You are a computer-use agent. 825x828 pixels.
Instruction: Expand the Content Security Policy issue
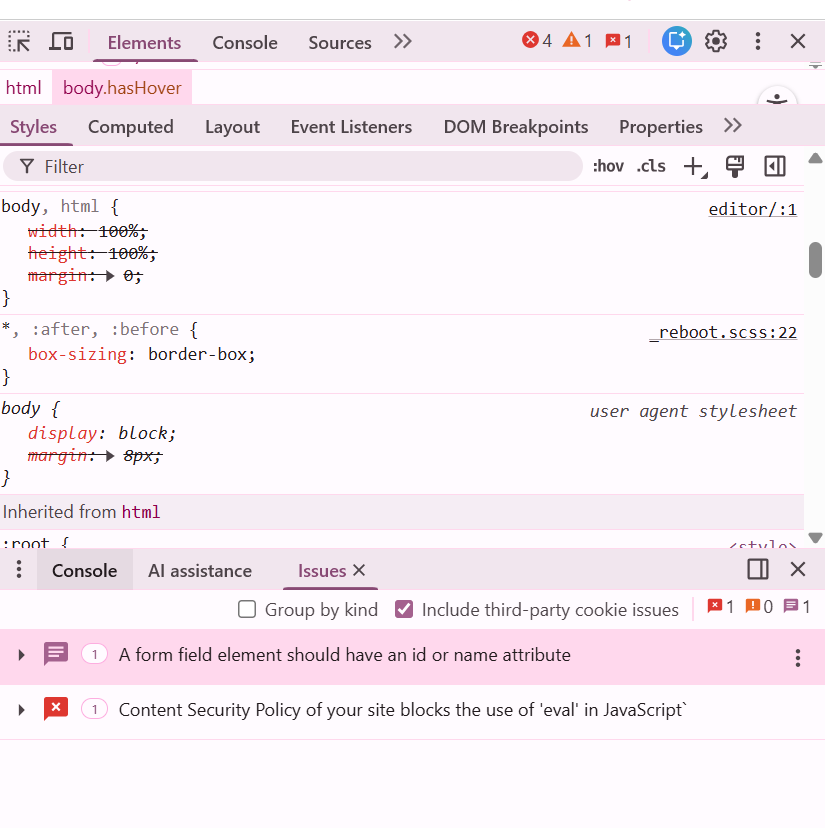tap(21, 710)
